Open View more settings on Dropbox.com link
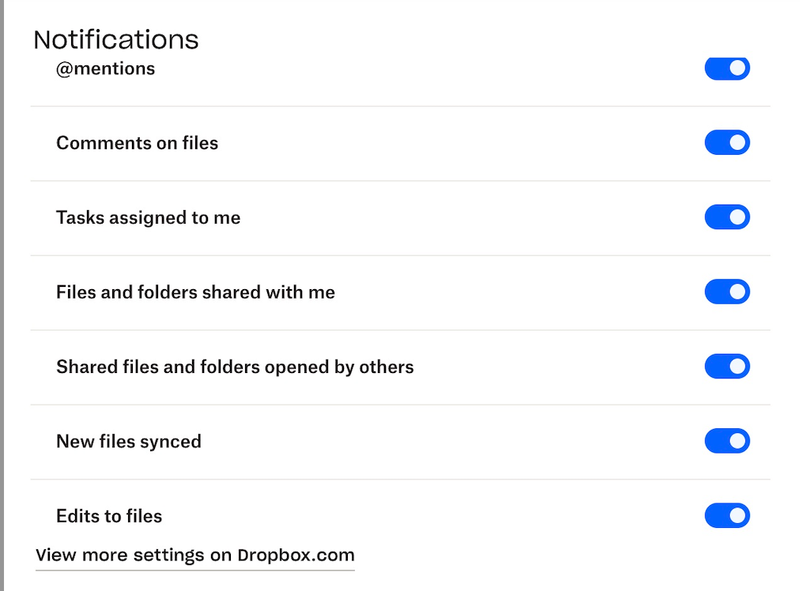 coord(195,555)
